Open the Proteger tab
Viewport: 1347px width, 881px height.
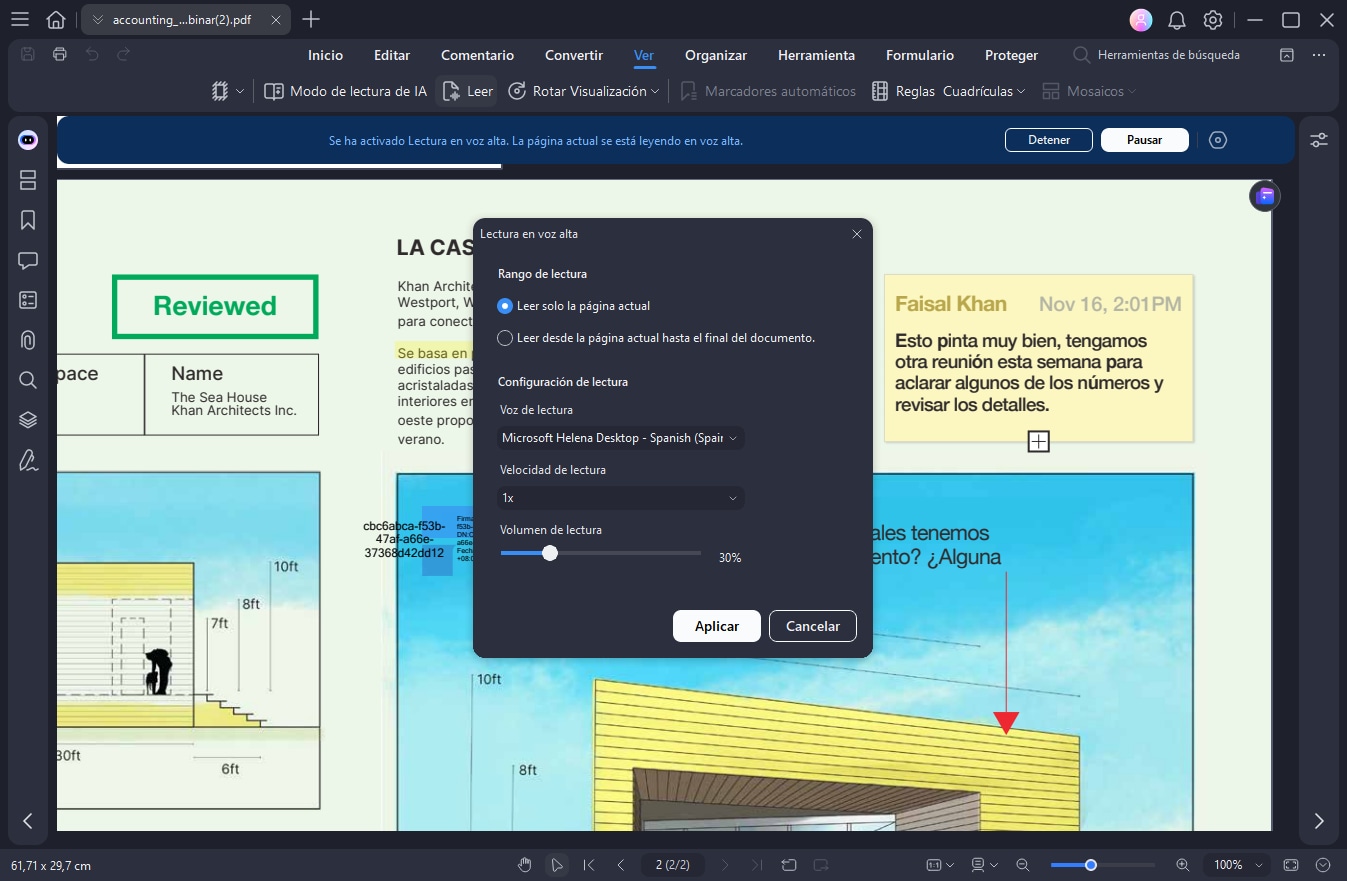point(1011,55)
